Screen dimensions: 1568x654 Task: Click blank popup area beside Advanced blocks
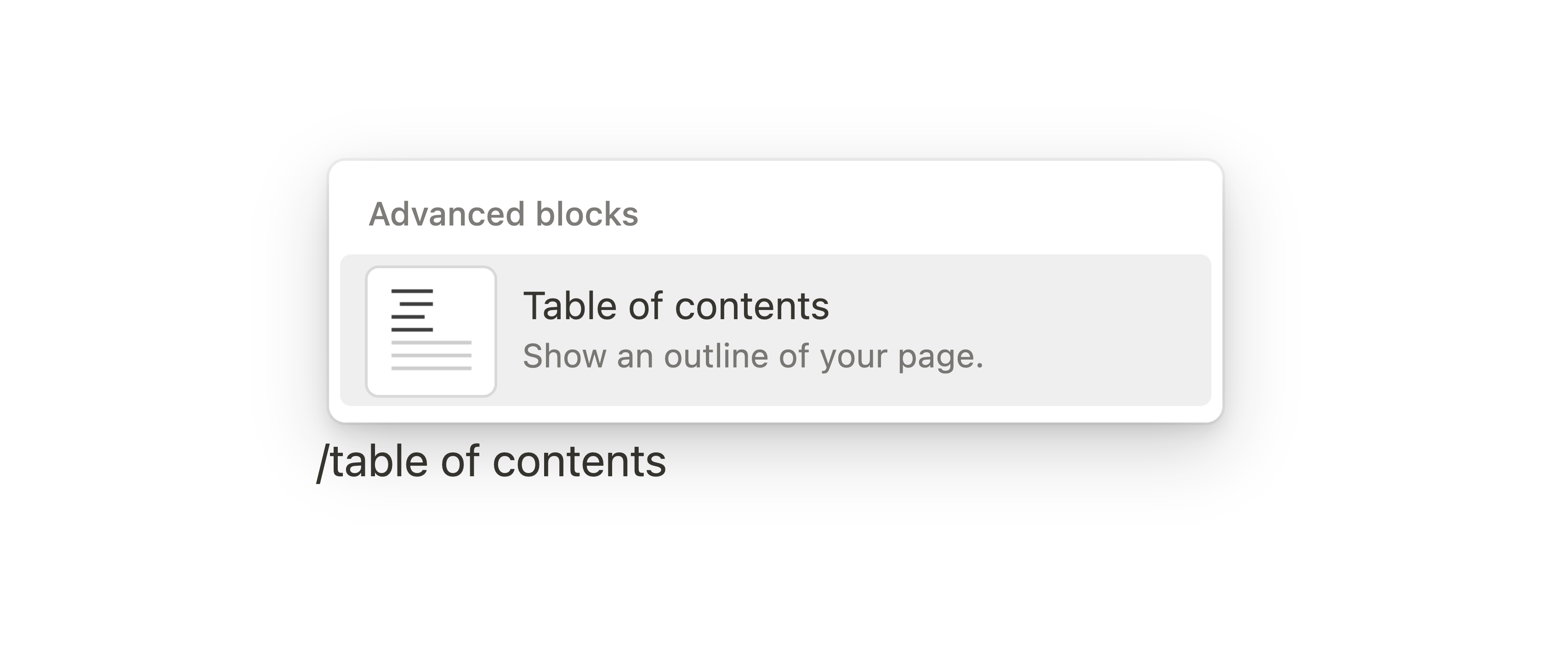point(913,213)
